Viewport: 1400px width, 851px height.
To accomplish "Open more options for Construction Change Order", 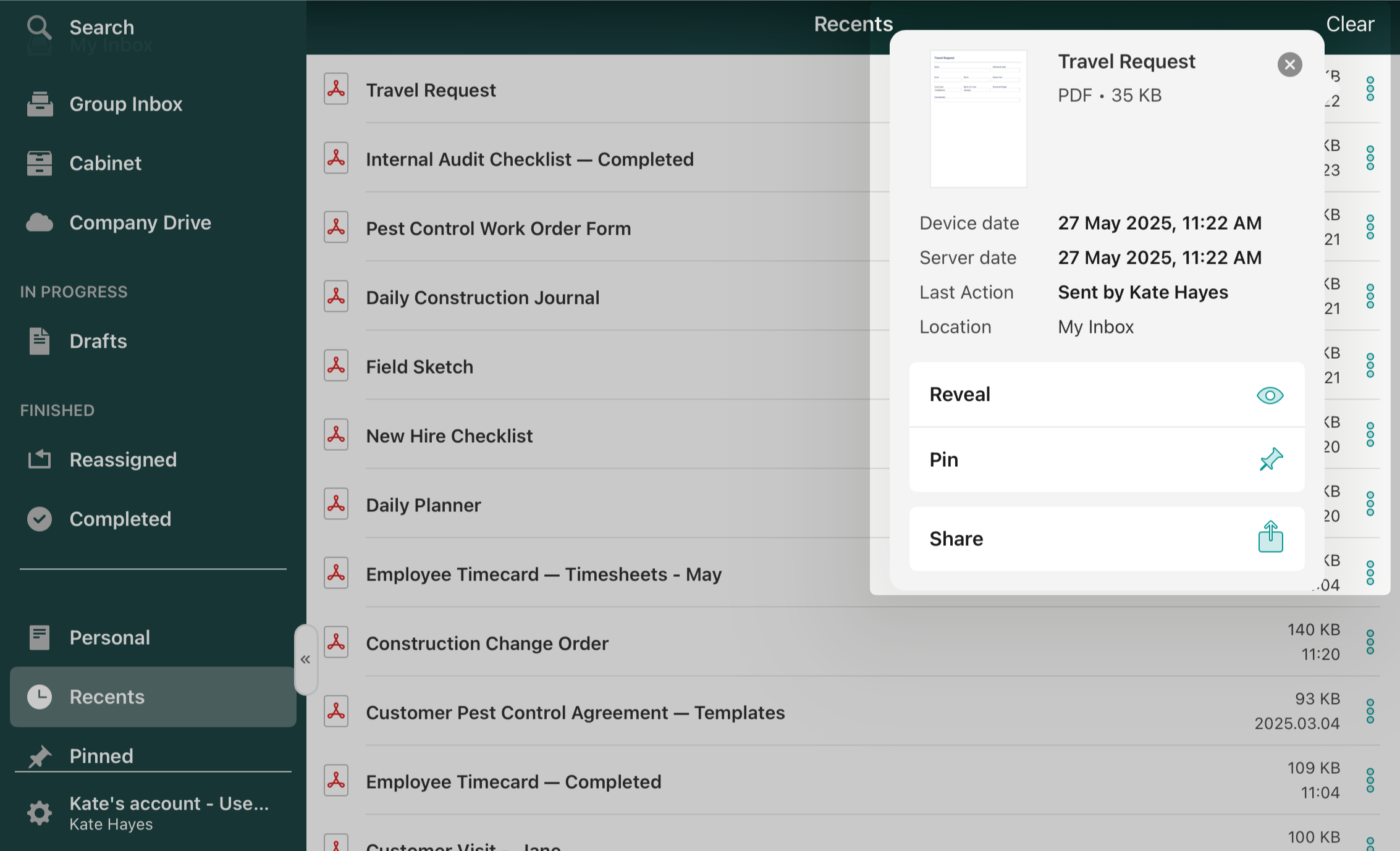I will coord(1370,642).
